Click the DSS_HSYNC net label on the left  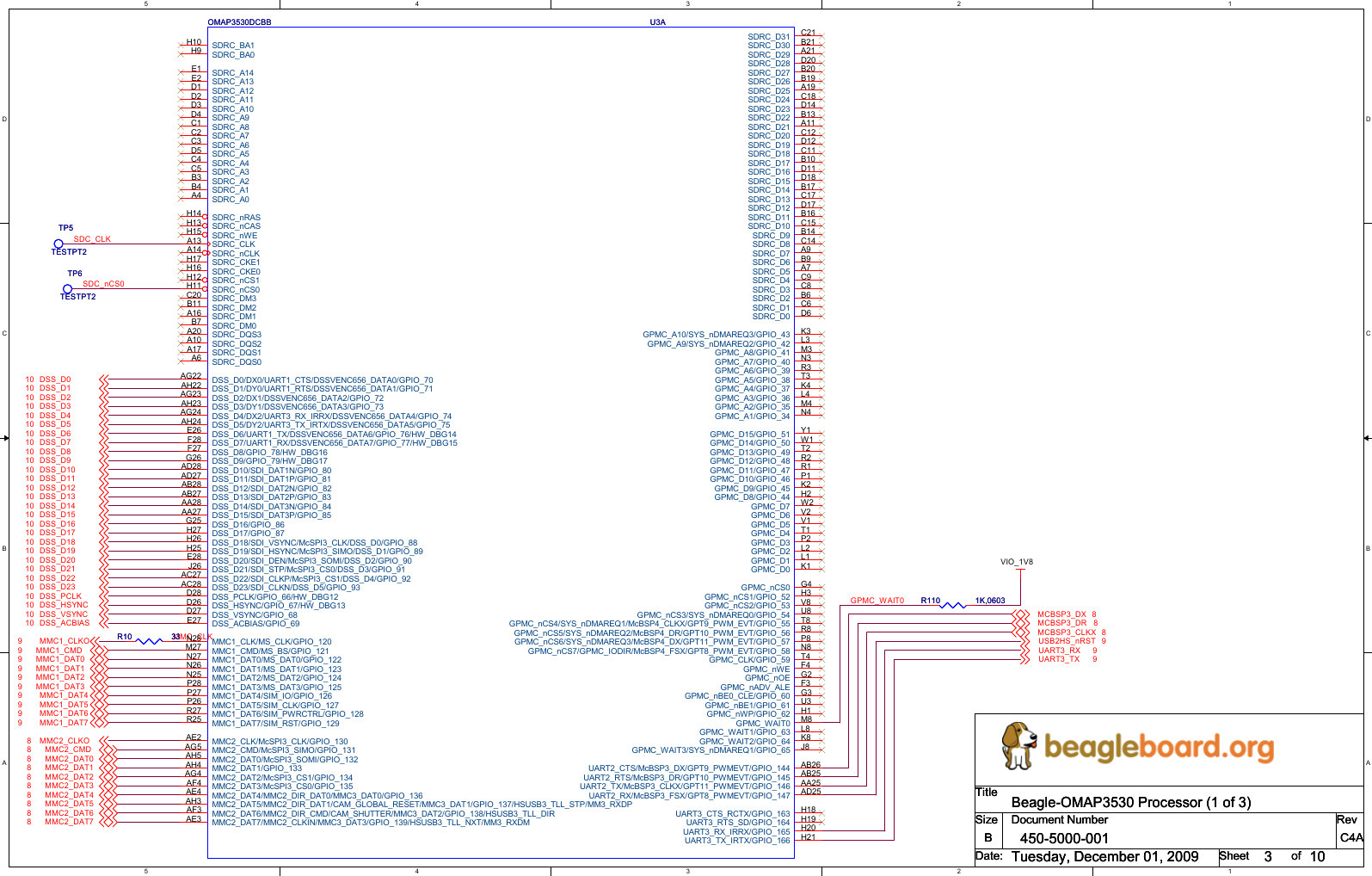point(64,605)
